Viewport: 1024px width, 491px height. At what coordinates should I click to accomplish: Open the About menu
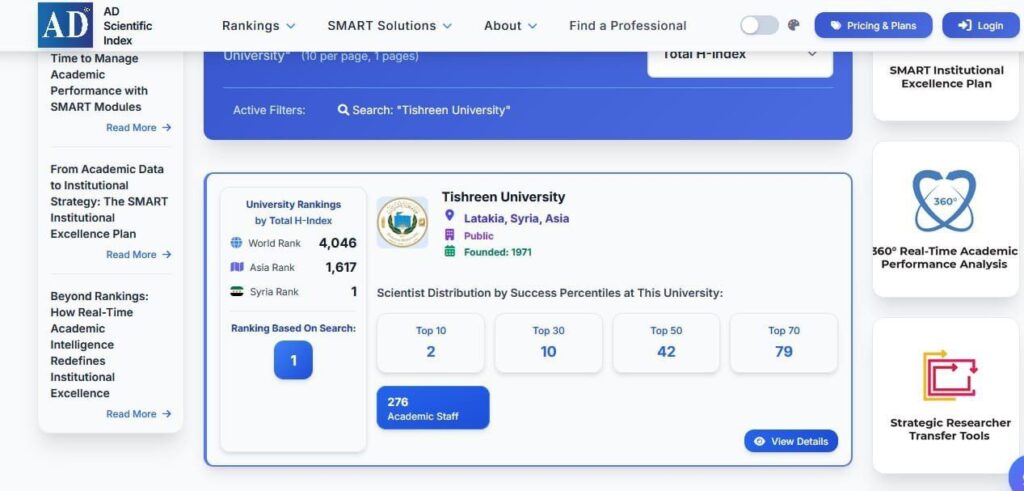(510, 26)
